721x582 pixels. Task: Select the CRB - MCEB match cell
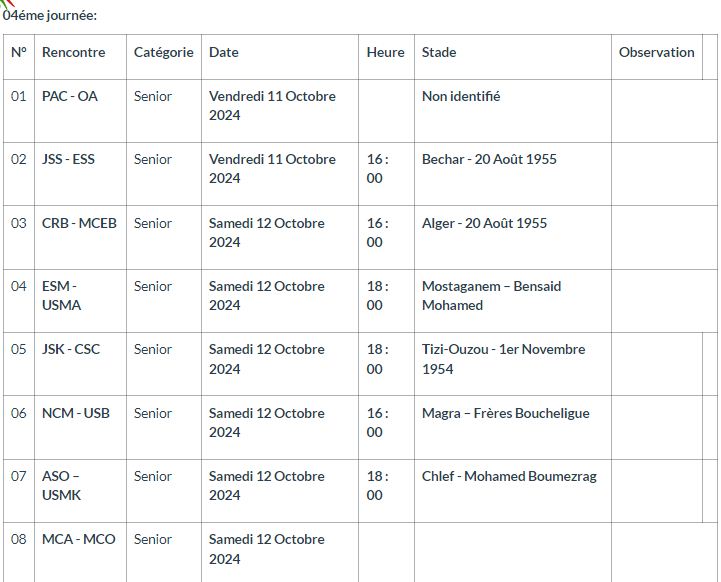click(x=79, y=223)
